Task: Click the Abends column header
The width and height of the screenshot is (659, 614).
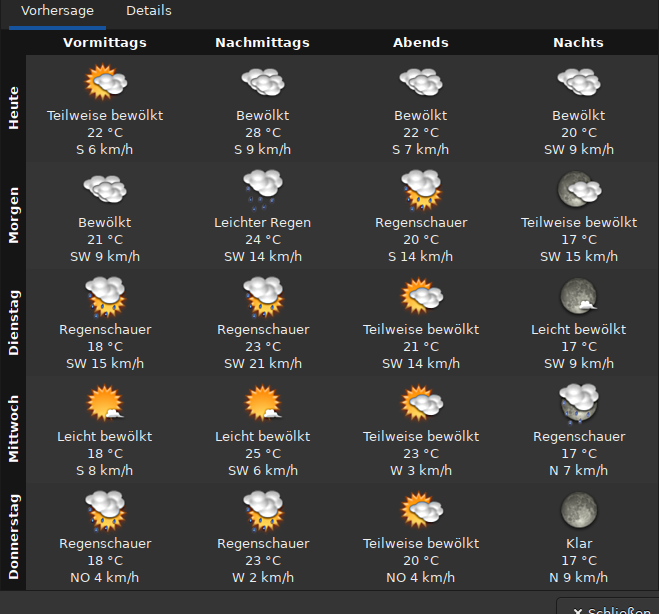Action: pyautogui.click(x=421, y=42)
